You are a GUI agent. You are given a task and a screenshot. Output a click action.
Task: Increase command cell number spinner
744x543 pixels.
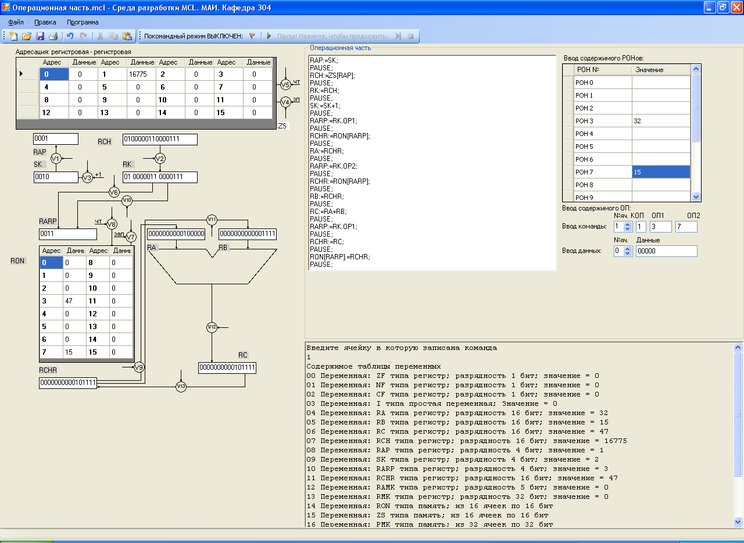pyautogui.click(x=626, y=224)
